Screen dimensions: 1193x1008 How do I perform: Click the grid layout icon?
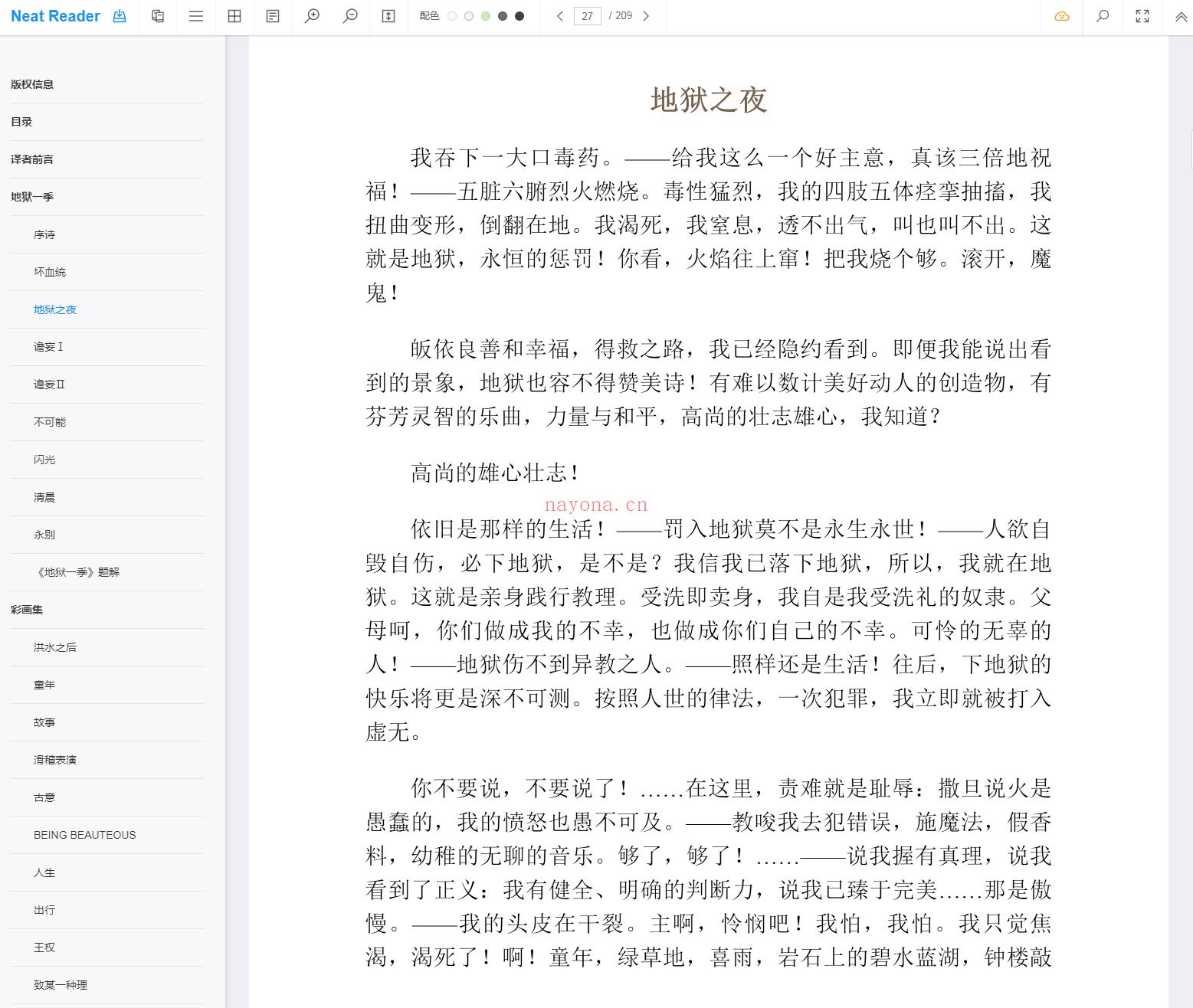234,16
